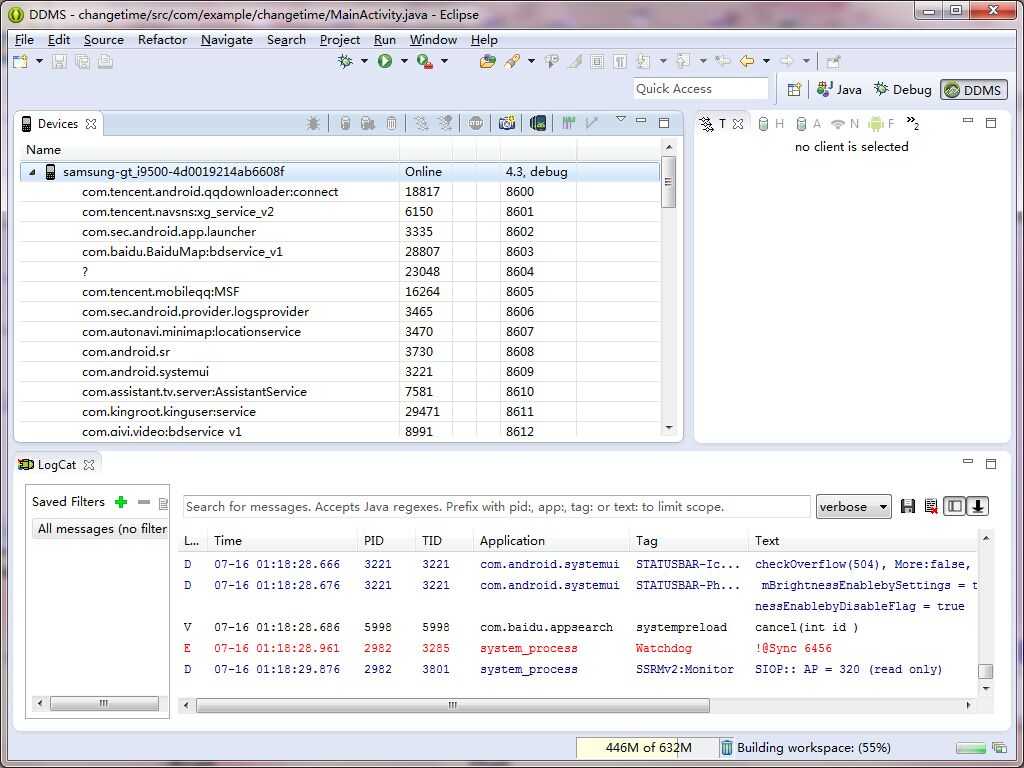Viewport: 1024px width, 768px height.
Task: Open the Window menu
Action: coord(433,40)
